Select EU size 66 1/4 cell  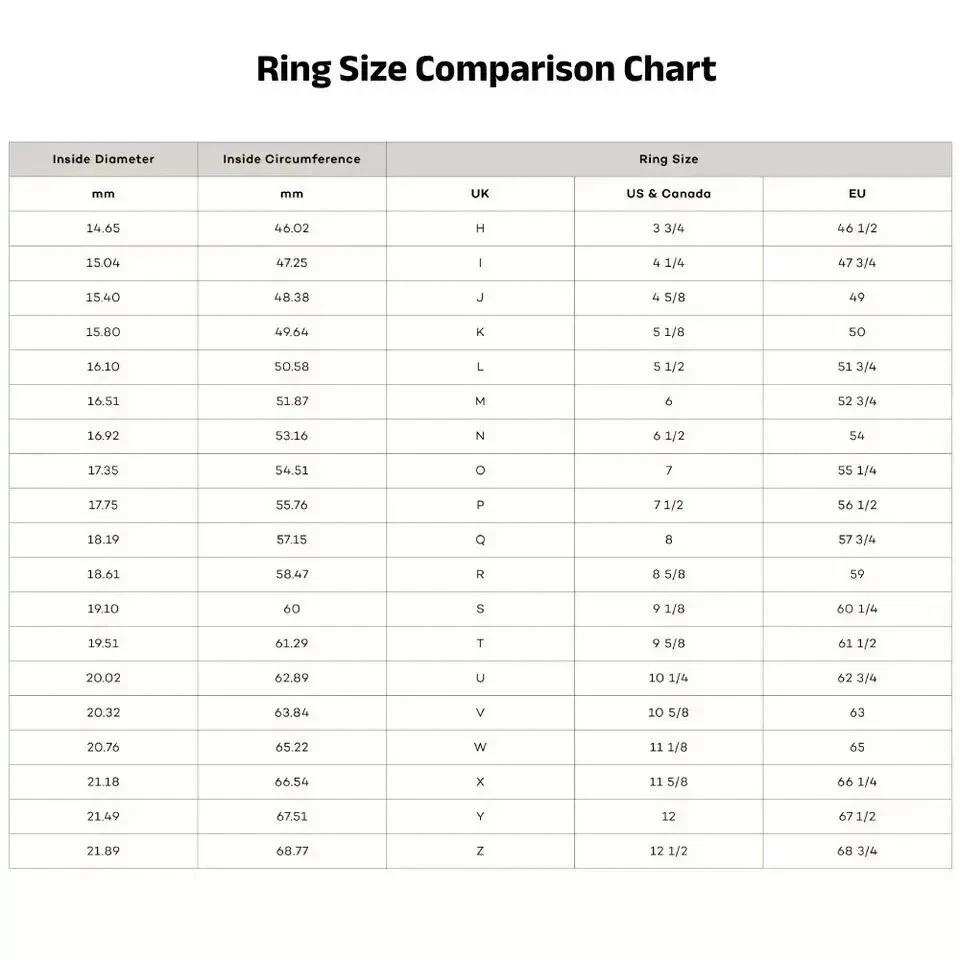point(857,782)
